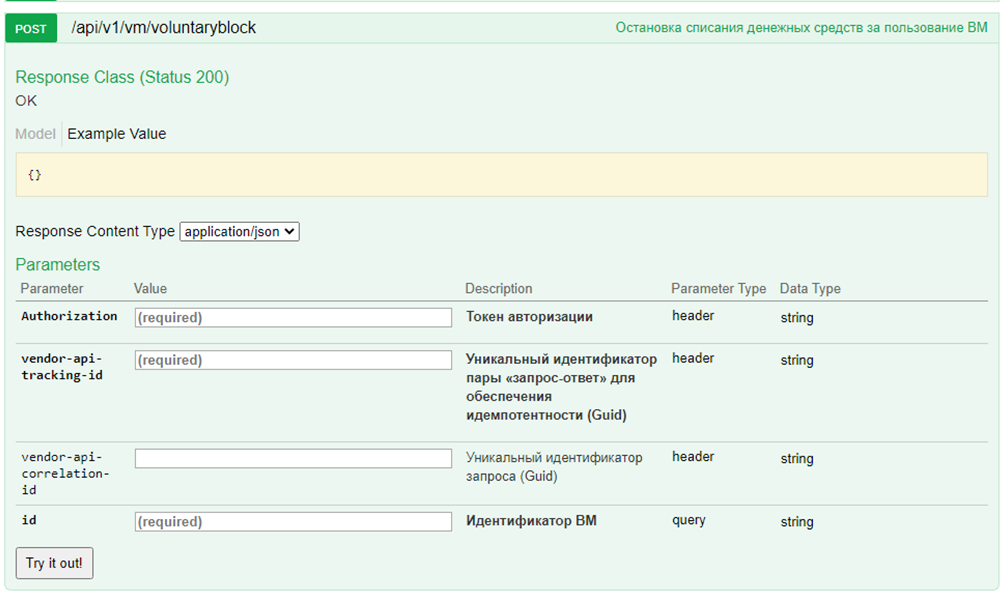Select the idempotency description for vendor-api-tracking-id
The image size is (1006, 602).
(561, 387)
